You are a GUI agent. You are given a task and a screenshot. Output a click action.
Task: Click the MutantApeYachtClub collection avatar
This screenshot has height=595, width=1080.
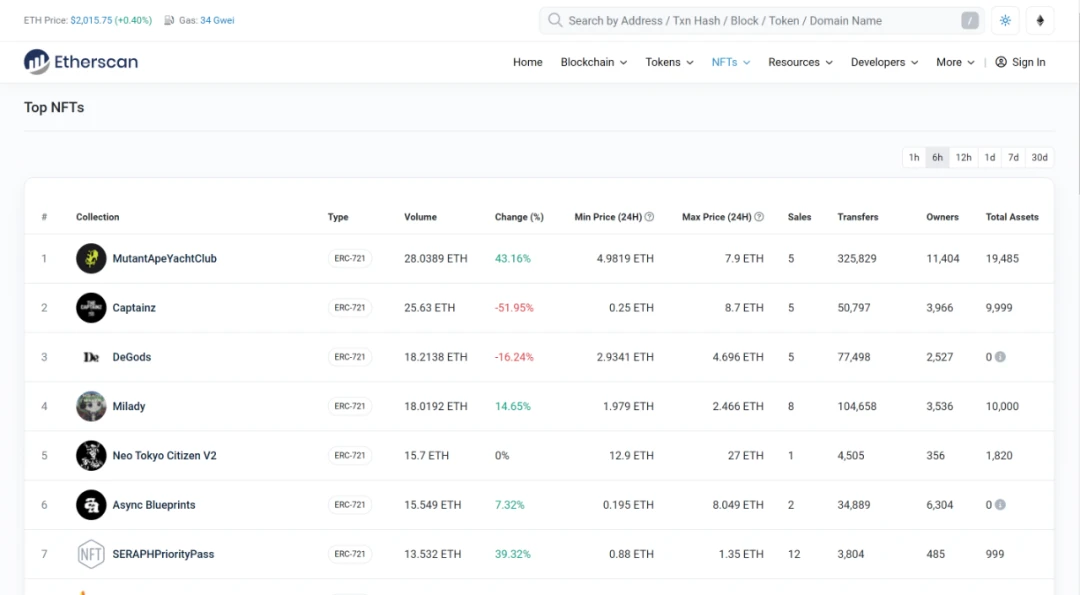pos(91,259)
